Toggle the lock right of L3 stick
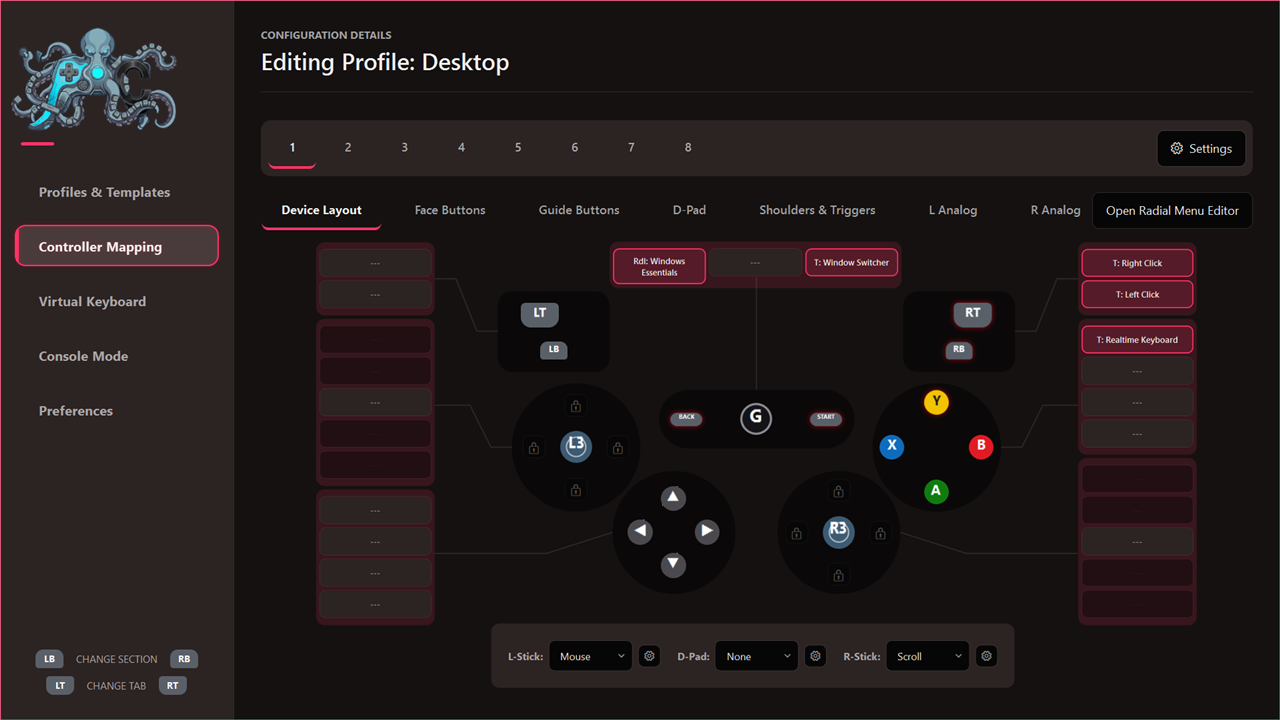Image resolution: width=1280 pixels, height=720 pixels. (x=618, y=448)
